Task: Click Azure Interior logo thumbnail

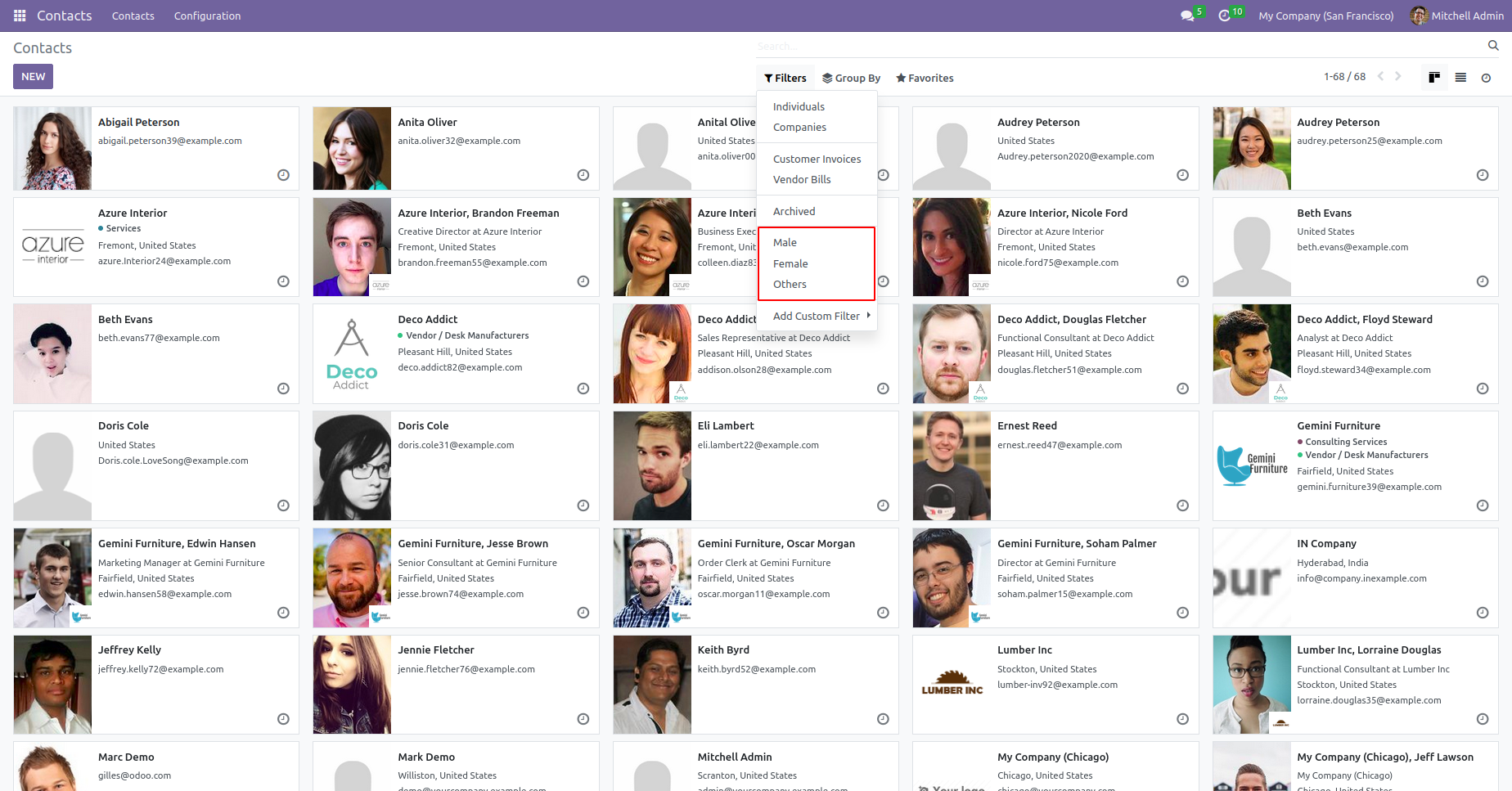Action: [x=52, y=247]
